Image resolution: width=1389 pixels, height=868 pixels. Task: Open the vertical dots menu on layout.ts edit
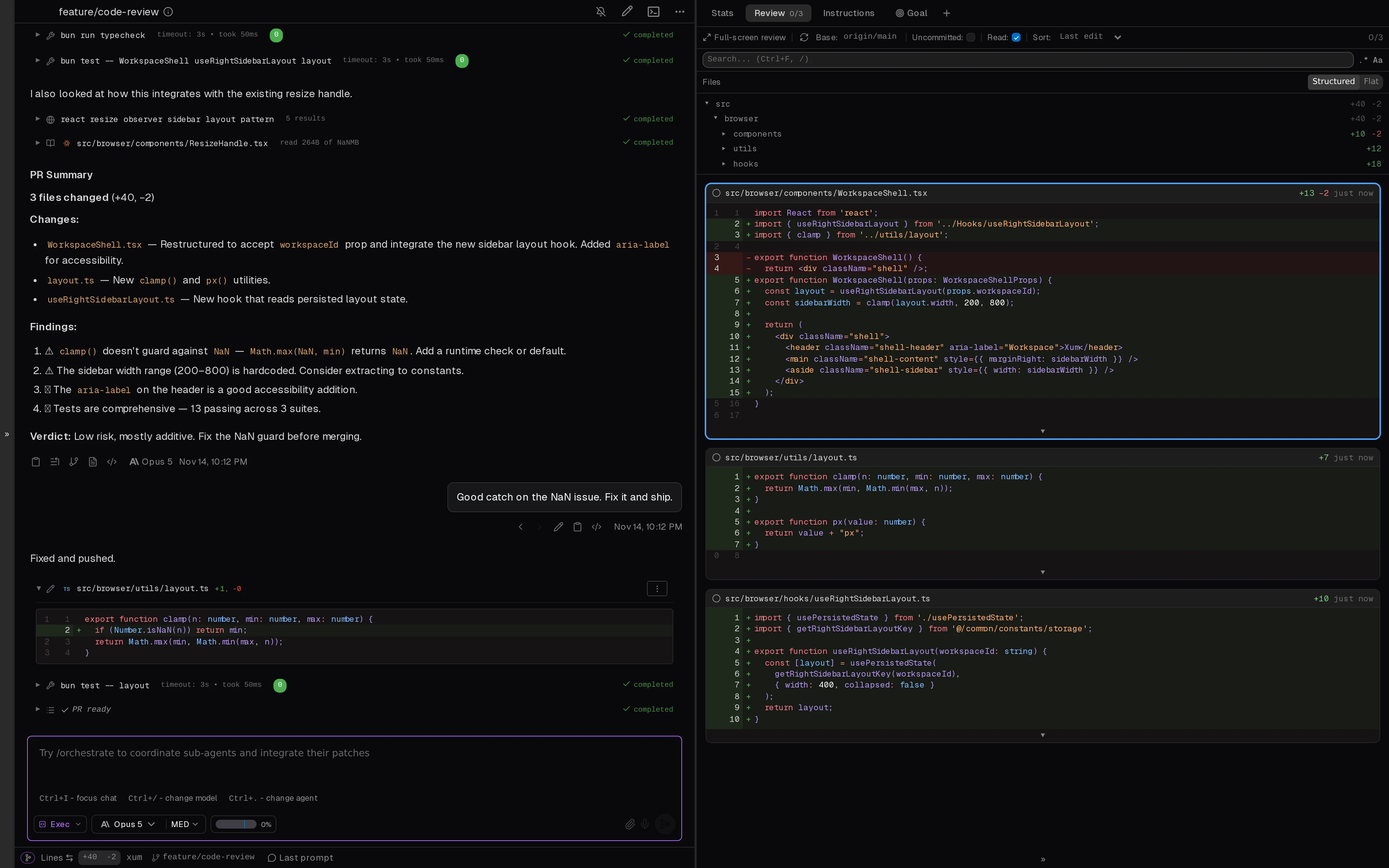pos(656,589)
